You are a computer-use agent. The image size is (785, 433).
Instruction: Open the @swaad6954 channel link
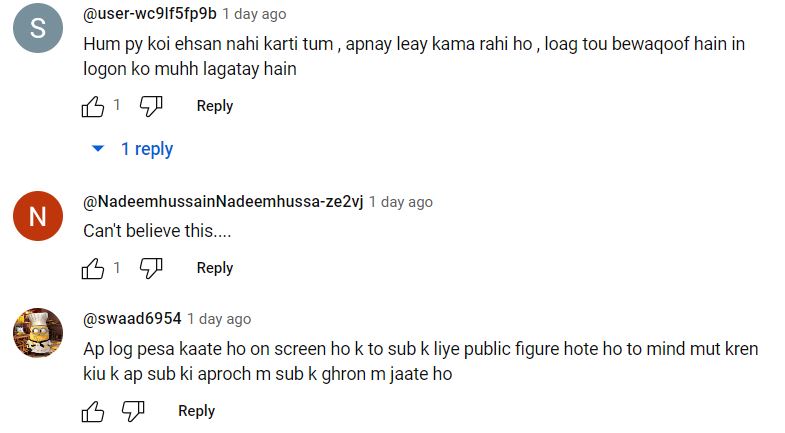[x=132, y=319]
